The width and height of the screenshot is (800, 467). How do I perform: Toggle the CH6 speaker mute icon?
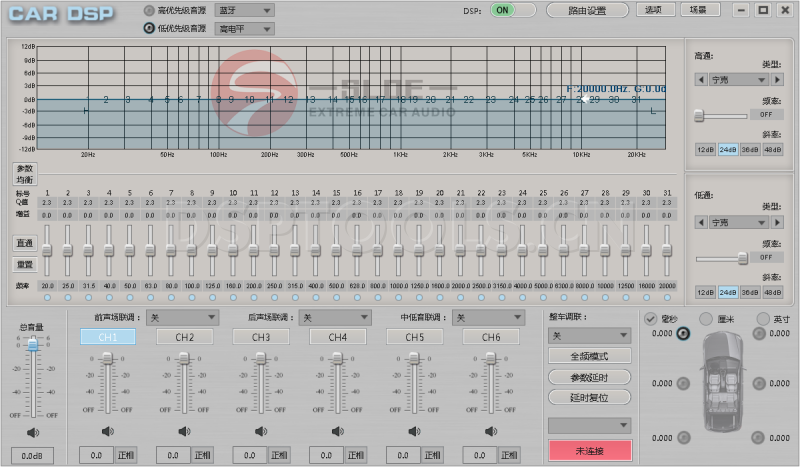click(x=491, y=432)
